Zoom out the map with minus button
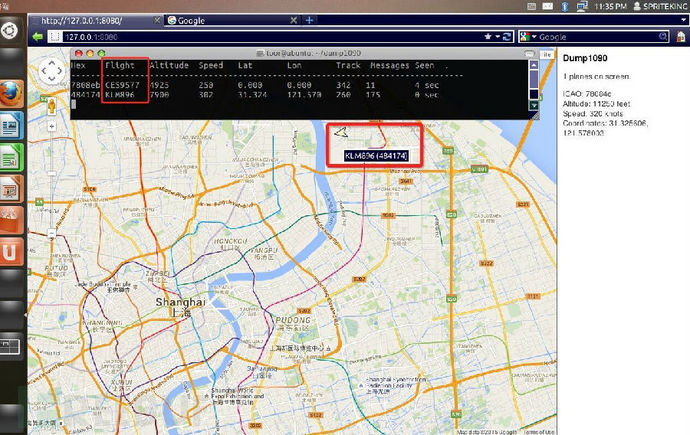Screen dimensions: 690x435 [x=51, y=233]
